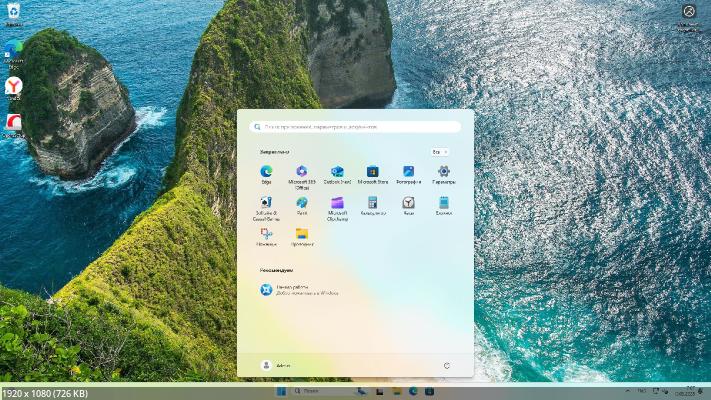This screenshot has height=400, width=711.
Task: Open the Snipping Tool (Ножницы) app
Action: pyautogui.click(x=266, y=237)
